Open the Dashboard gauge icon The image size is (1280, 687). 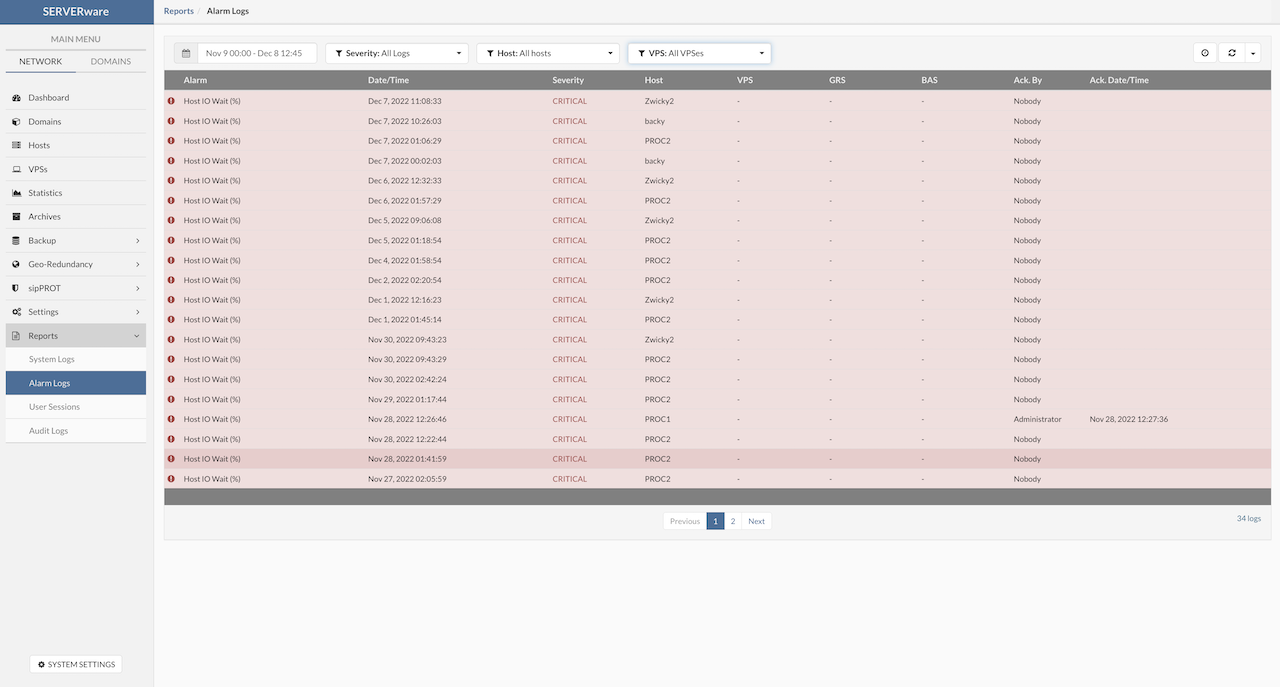point(17,98)
